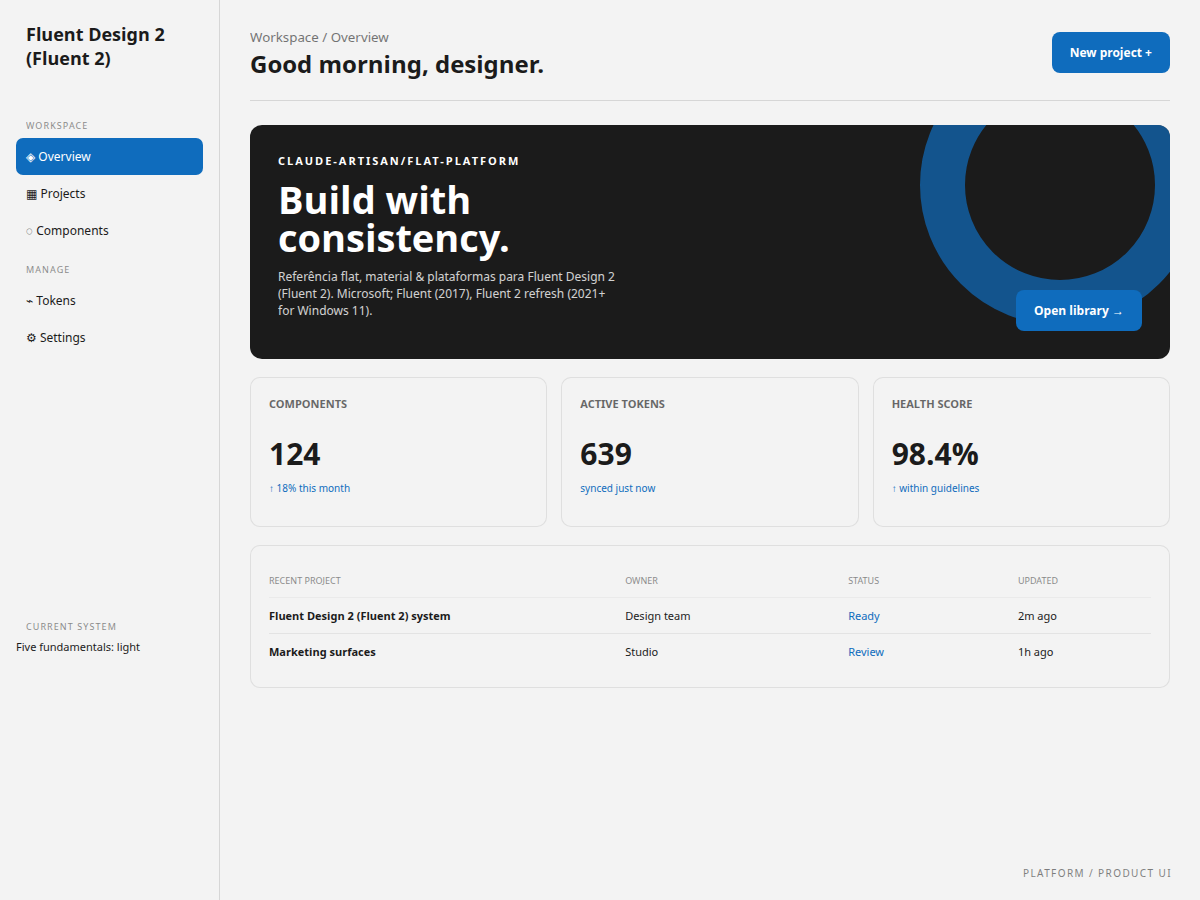
Task: Click the Ready status link
Action: click(x=864, y=616)
